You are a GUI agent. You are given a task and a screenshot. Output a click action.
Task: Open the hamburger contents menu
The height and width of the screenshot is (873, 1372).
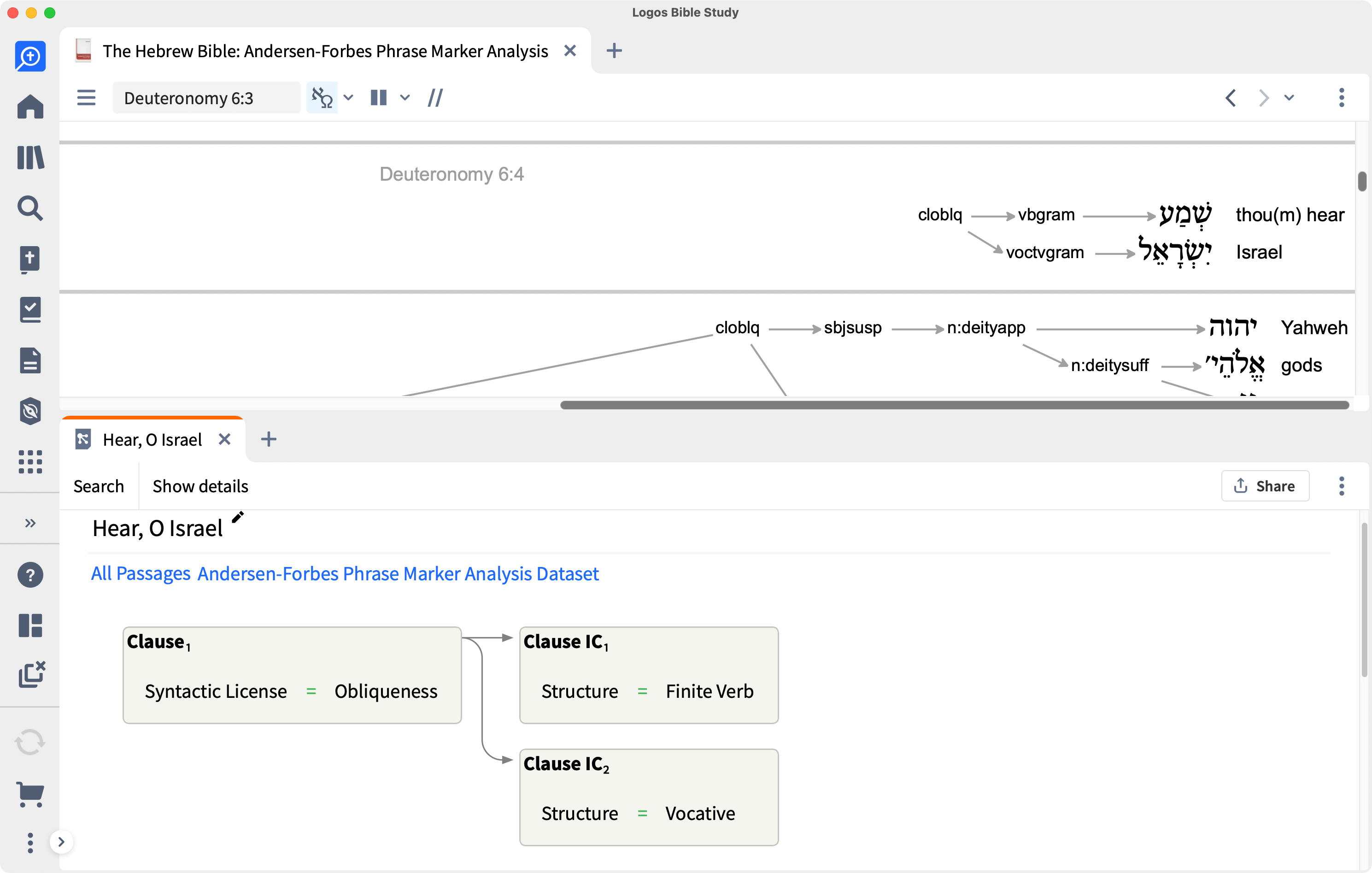click(86, 98)
